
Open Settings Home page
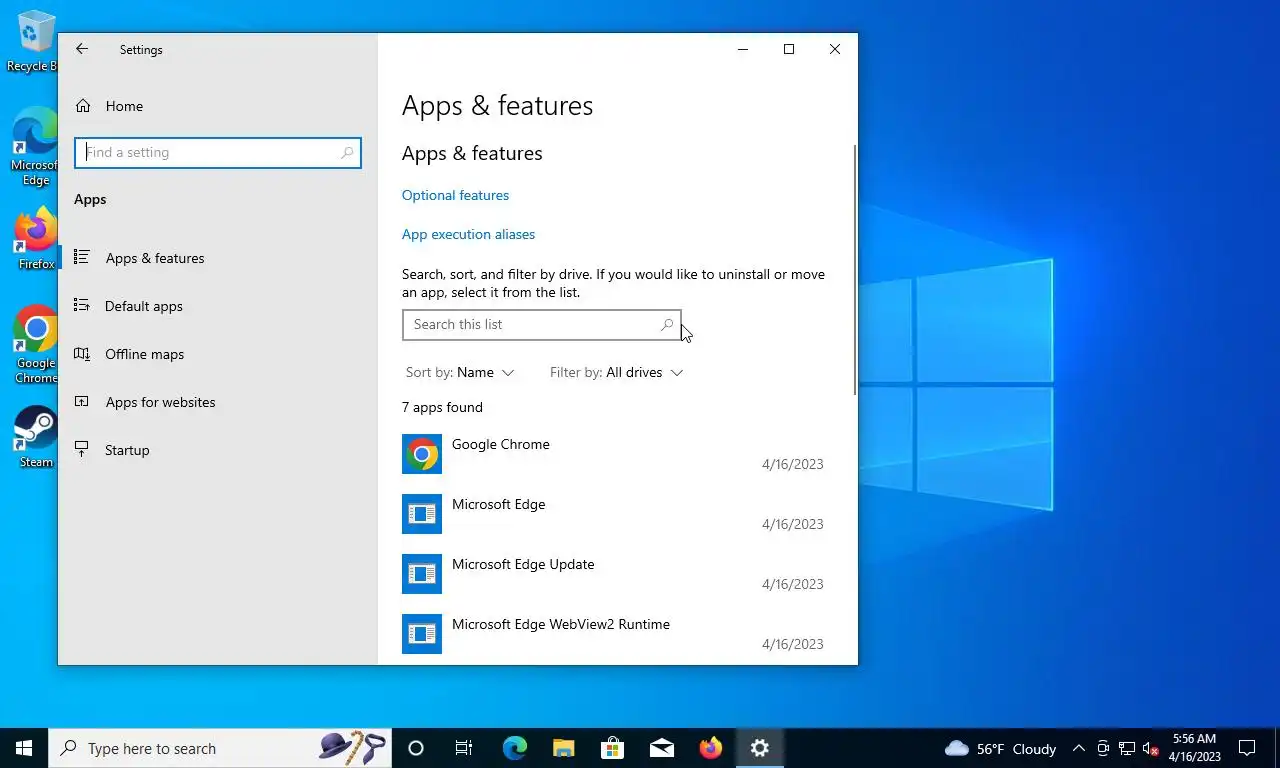(110, 106)
